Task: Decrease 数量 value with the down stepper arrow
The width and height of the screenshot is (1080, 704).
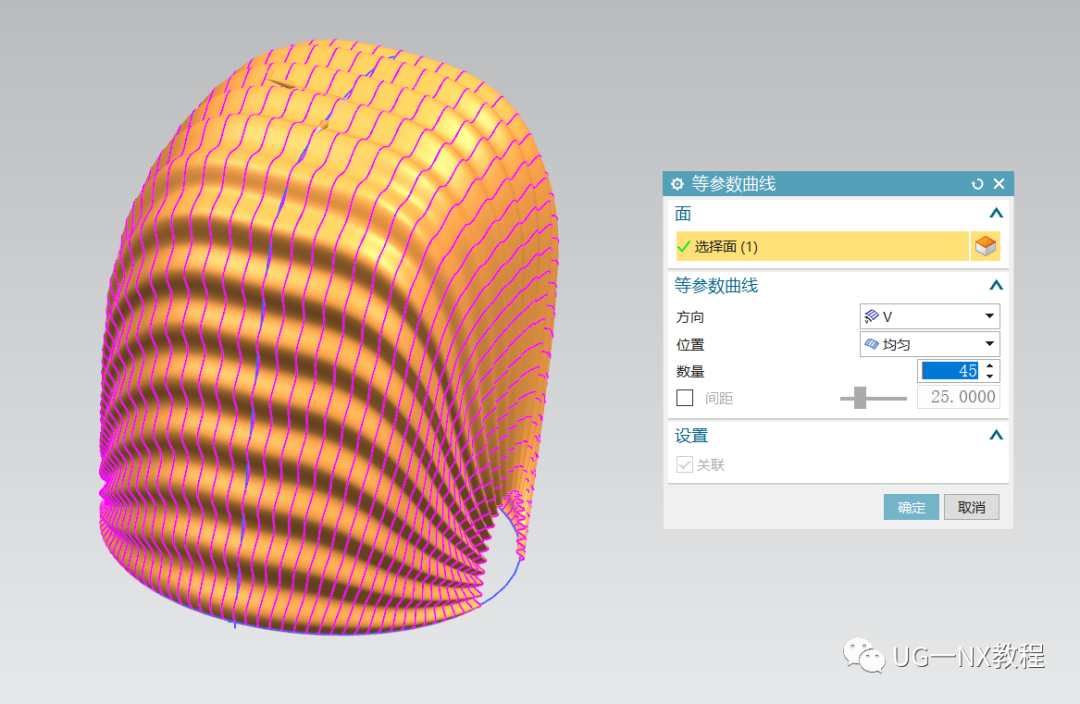Action: (x=988, y=375)
